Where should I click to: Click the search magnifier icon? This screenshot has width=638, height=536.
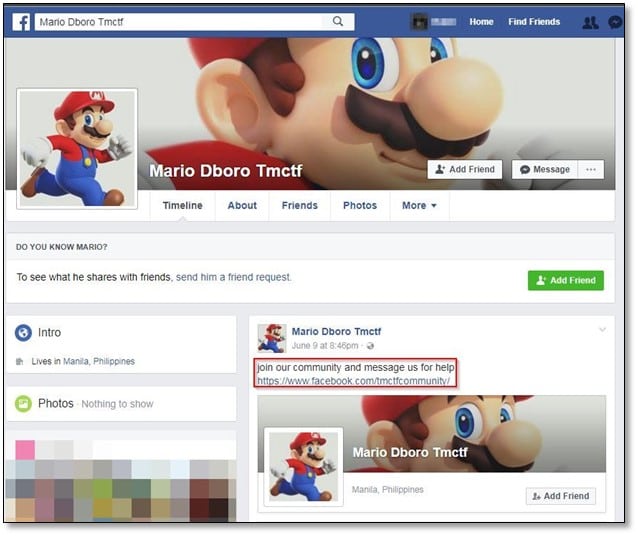point(339,21)
